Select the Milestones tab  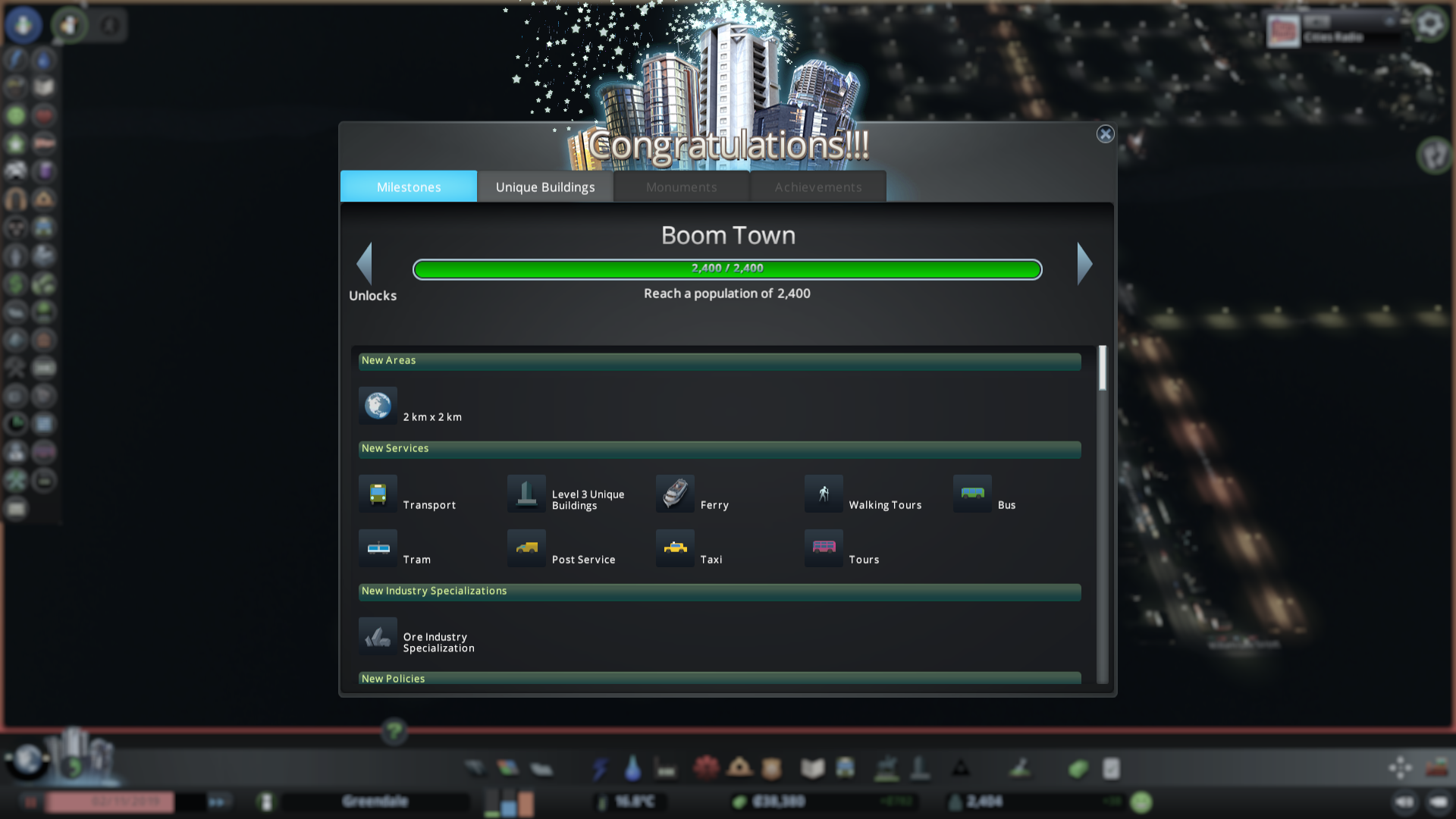coord(409,187)
